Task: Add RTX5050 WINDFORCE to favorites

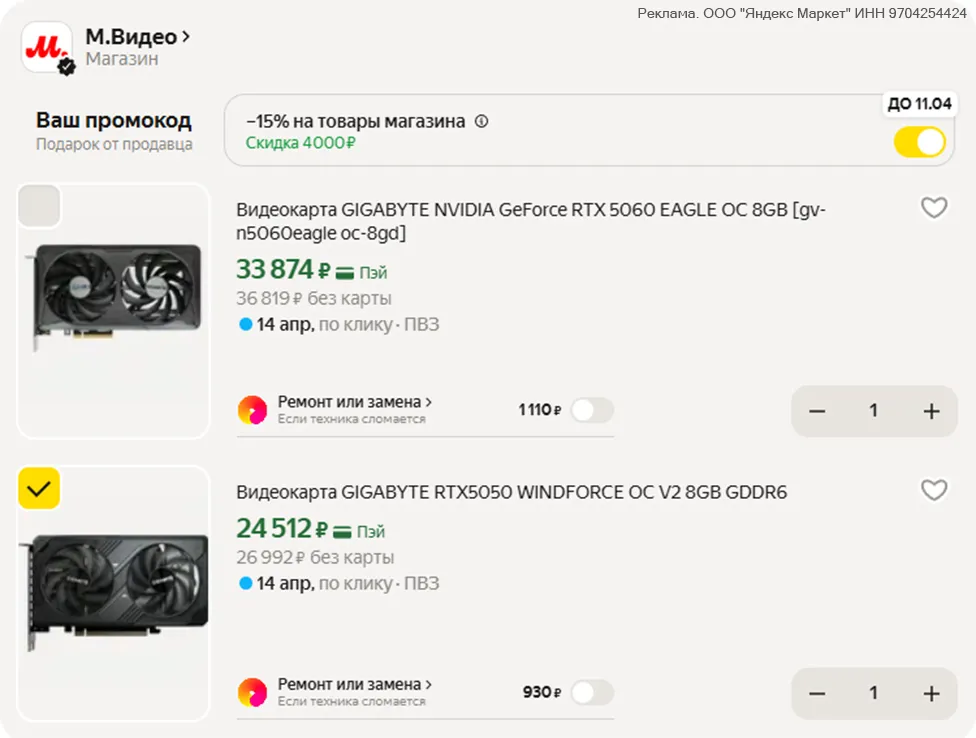Action: 933,490
